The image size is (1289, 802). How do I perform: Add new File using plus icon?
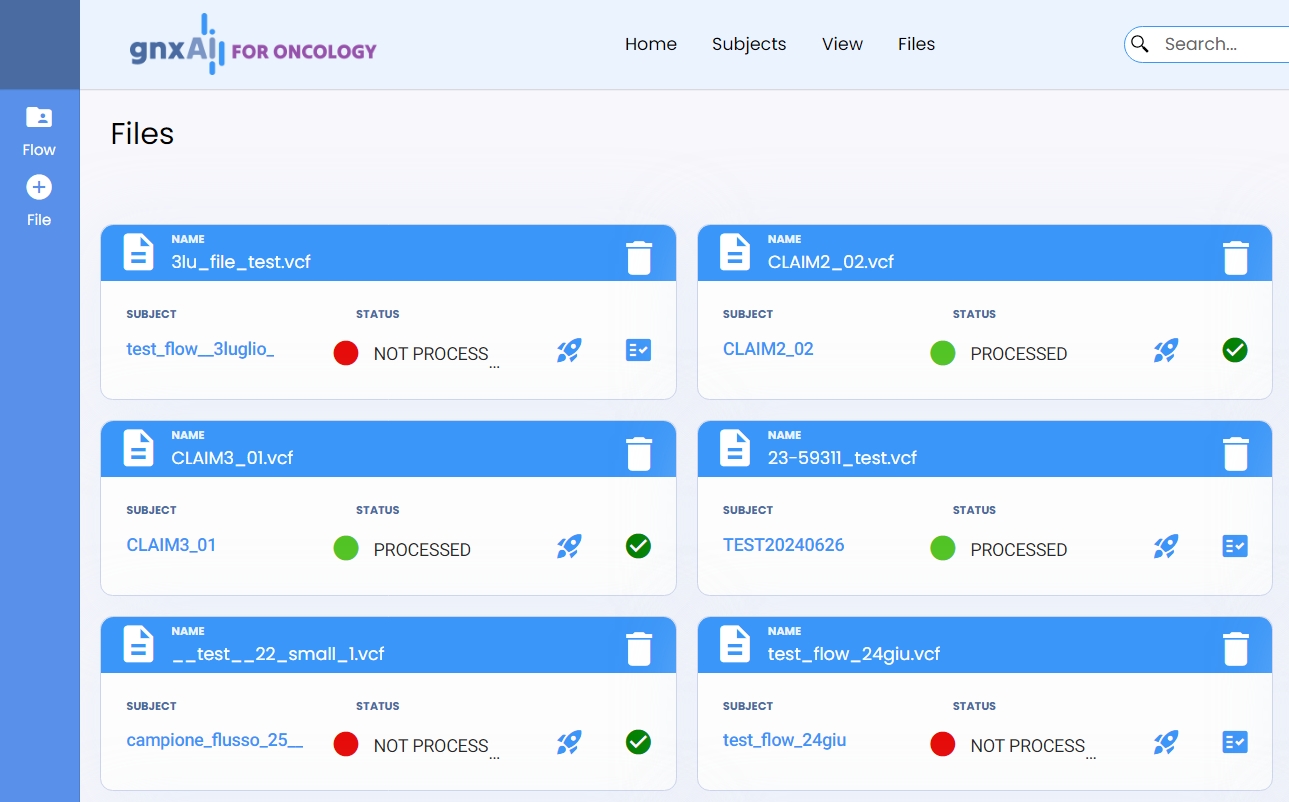click(39, 188)
